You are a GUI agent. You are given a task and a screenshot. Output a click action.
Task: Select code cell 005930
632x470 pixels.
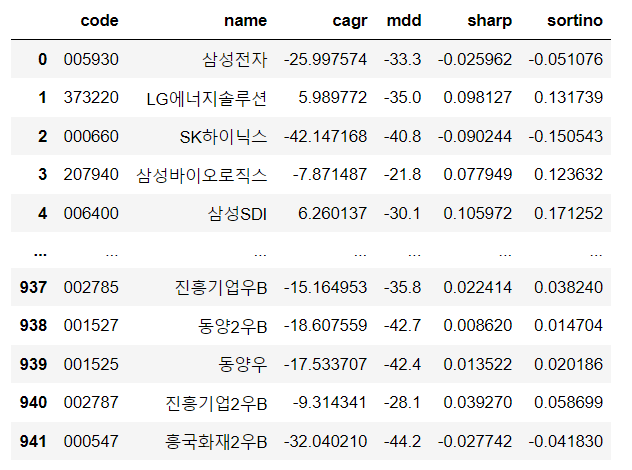click(x=91, y=59)
